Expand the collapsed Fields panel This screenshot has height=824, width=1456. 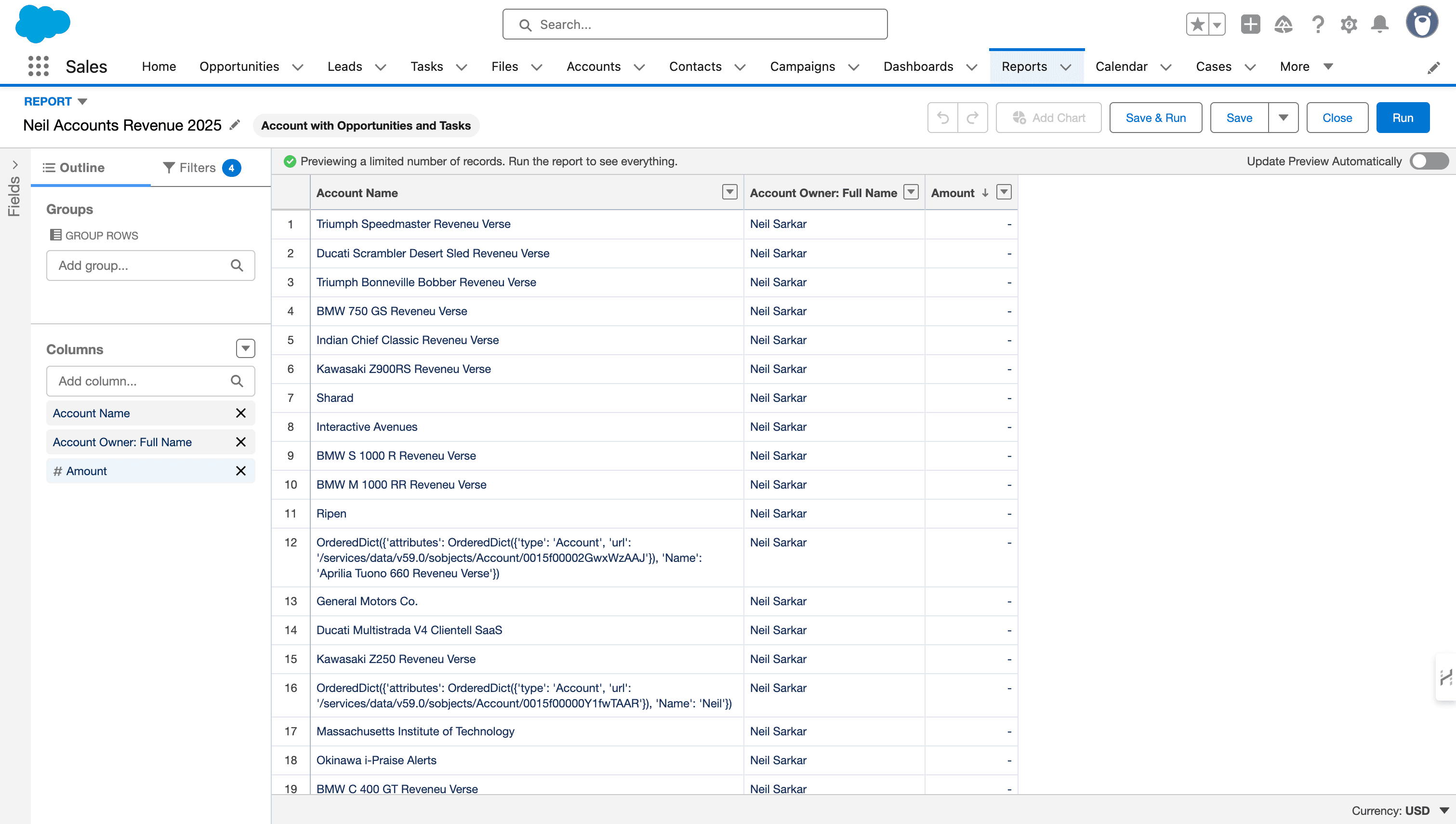15,165
